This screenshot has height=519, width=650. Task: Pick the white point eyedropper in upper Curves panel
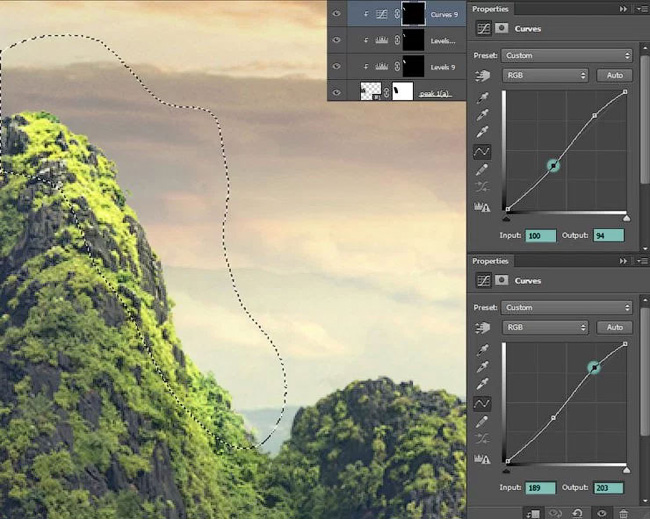482,132
